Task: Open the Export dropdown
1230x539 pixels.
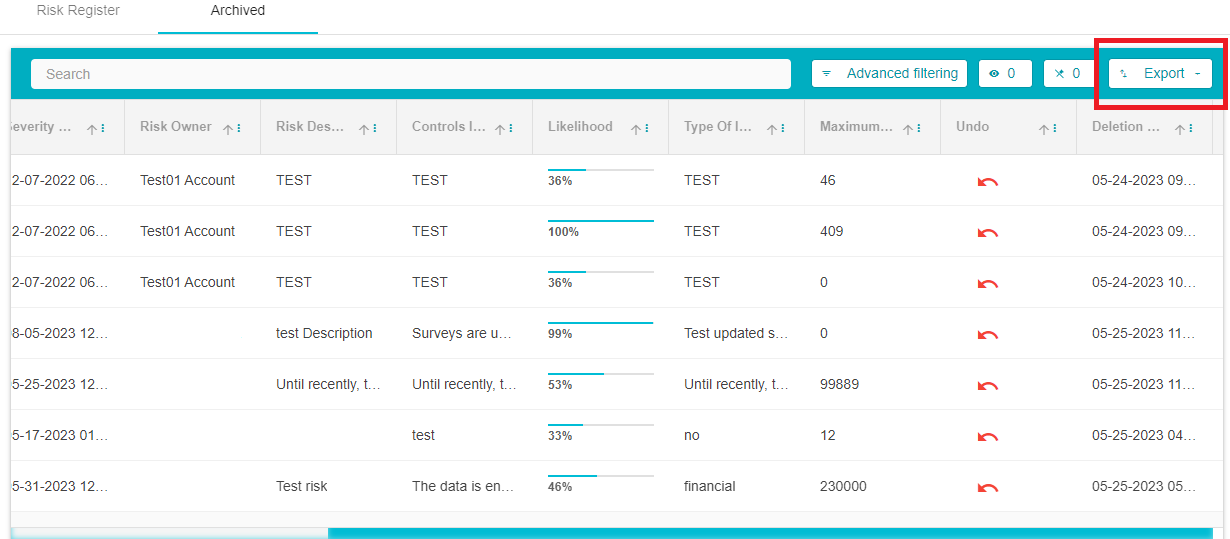Action: tap(1160, 74)
